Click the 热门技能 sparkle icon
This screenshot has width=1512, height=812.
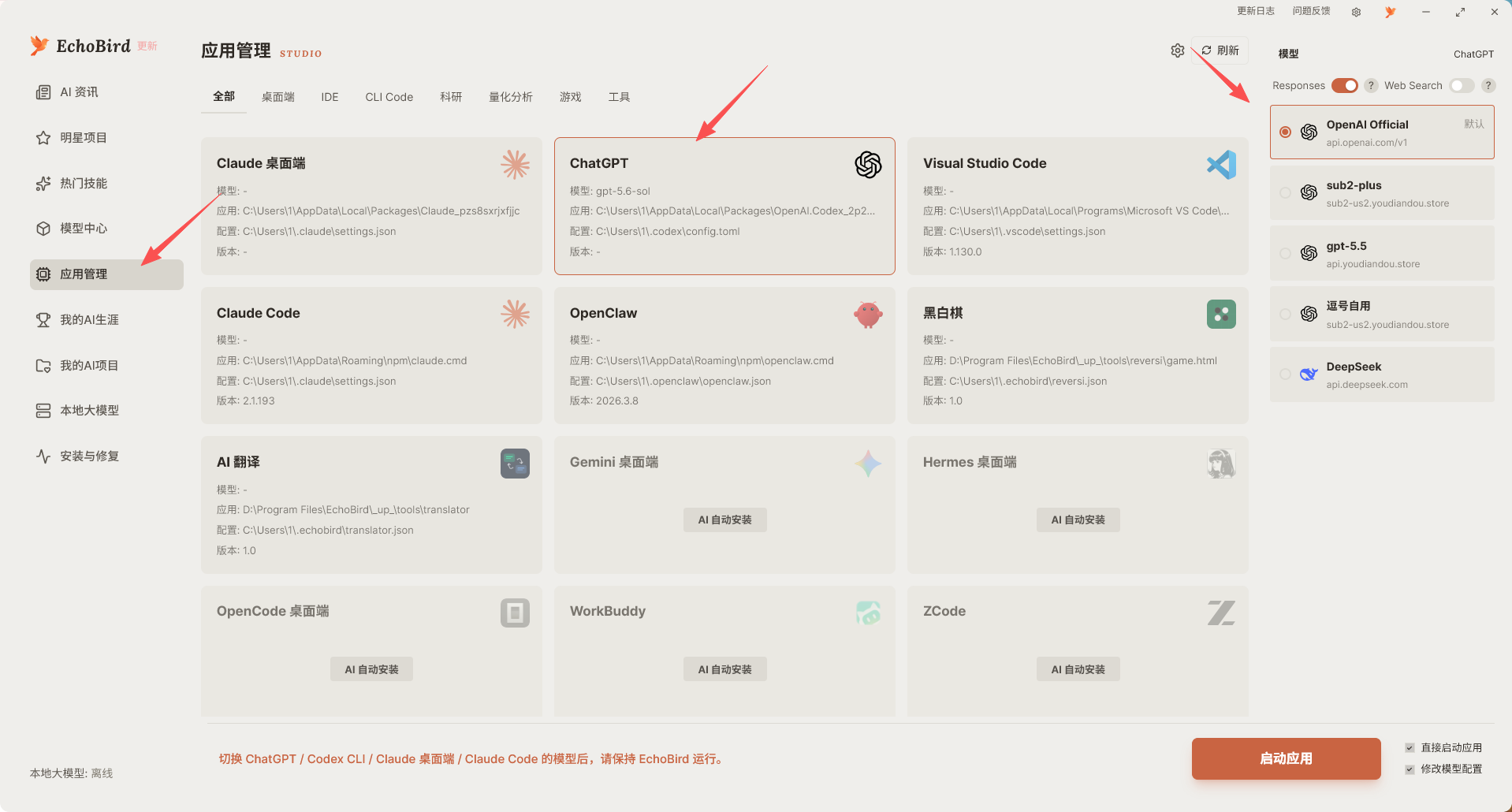pyautogui.click(x=43, y=184)
